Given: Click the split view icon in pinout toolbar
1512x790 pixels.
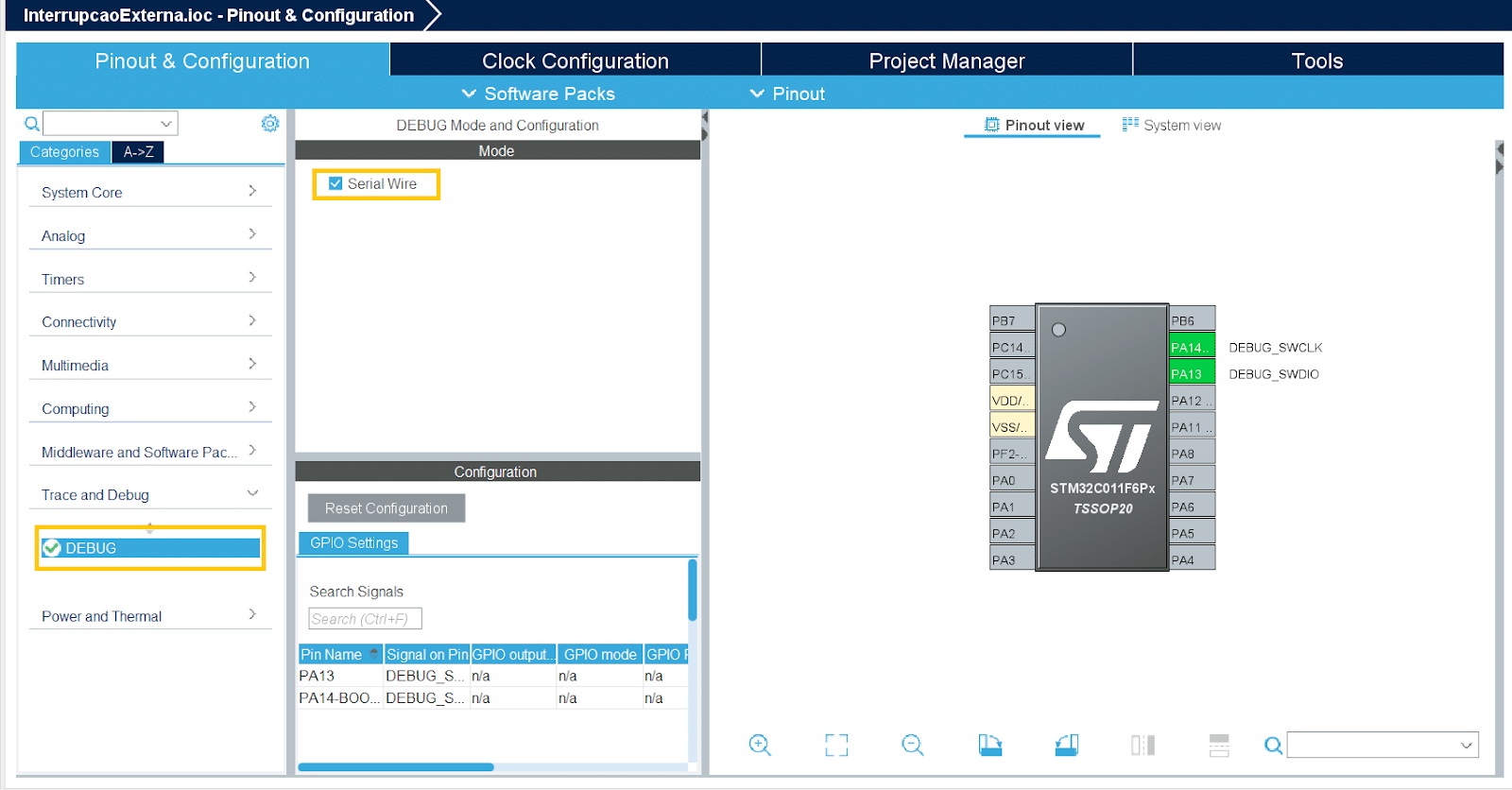Looking at the screenshot, I should point(1143,745).
